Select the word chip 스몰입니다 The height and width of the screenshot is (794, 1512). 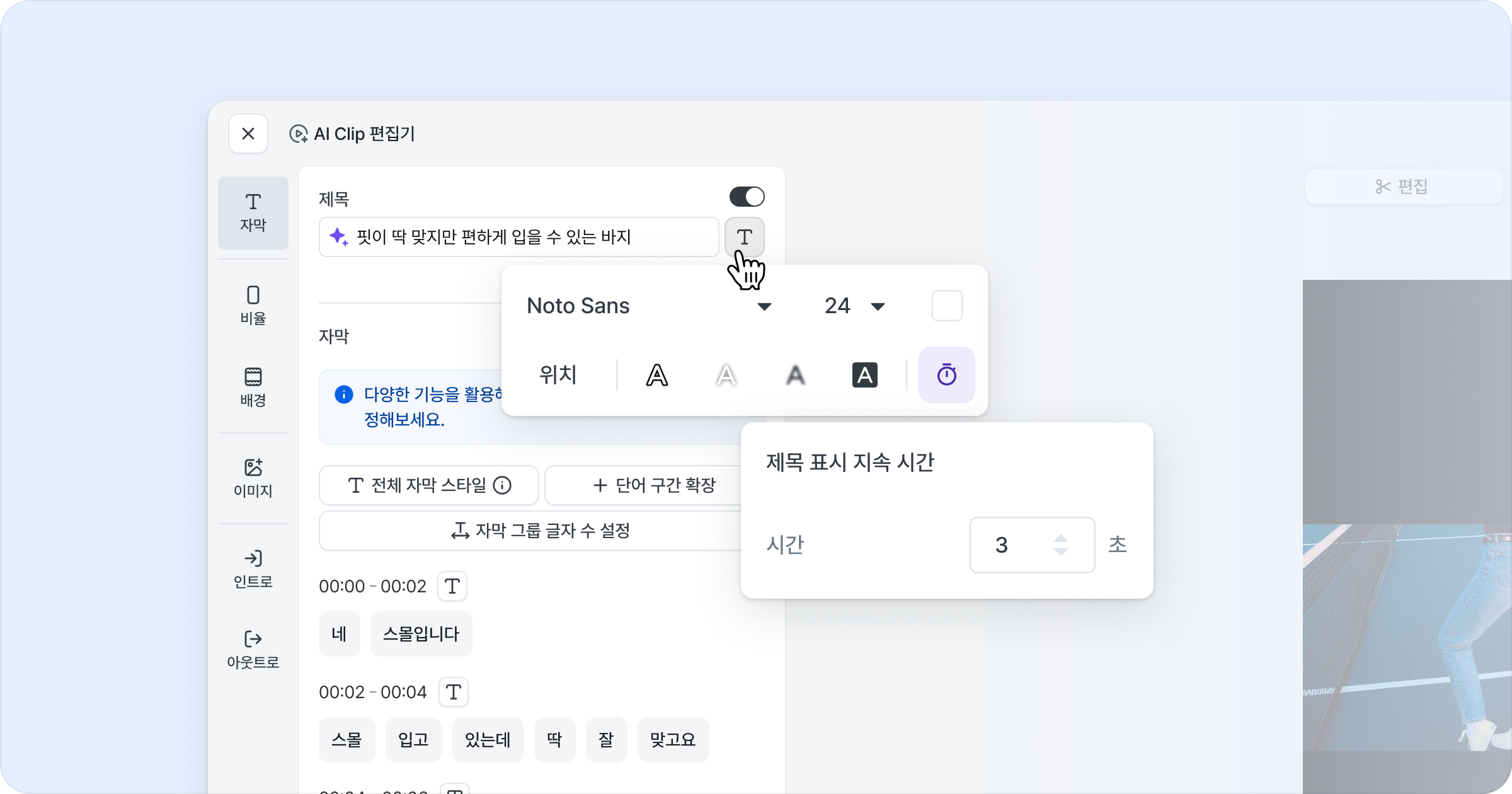pyautogui.click(x=421, y=634)
